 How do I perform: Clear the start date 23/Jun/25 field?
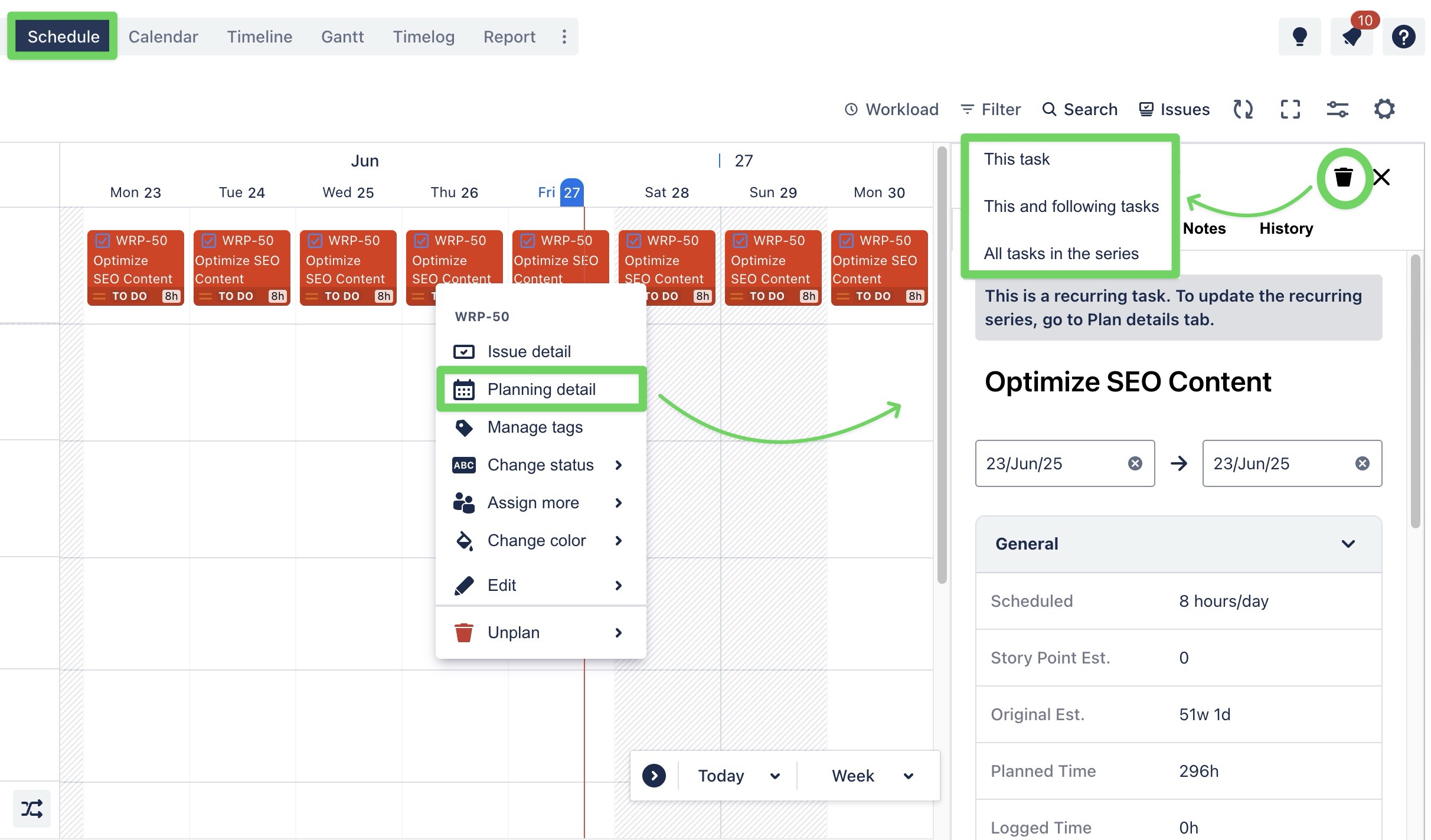1135,463
